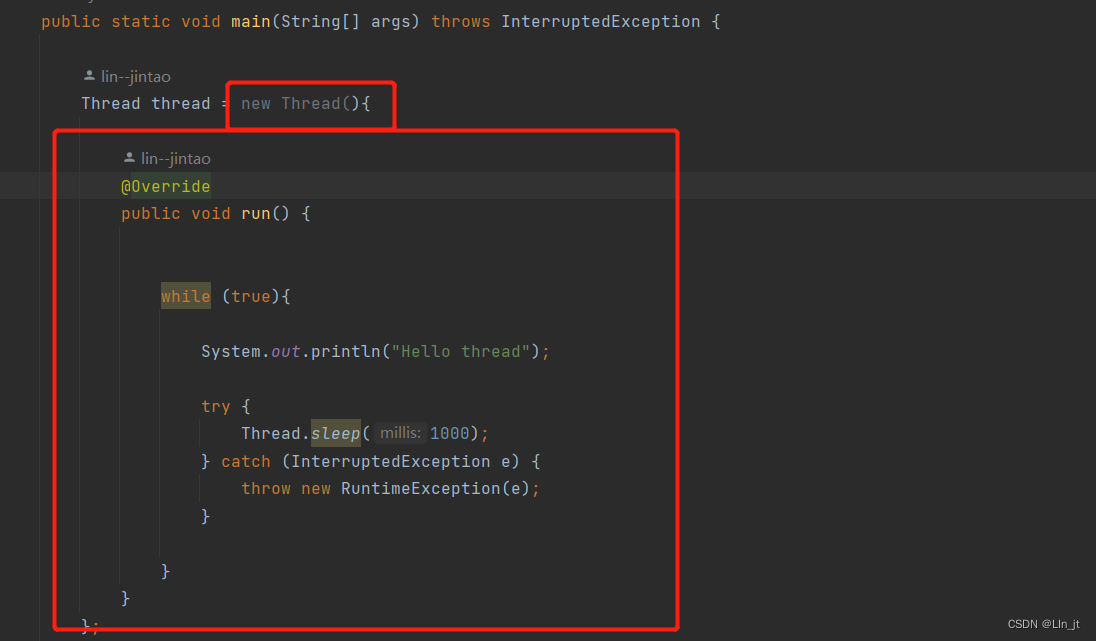Click the throw keyword
This screenshot has width=1096, height=641.
click(x=266, y=489)
